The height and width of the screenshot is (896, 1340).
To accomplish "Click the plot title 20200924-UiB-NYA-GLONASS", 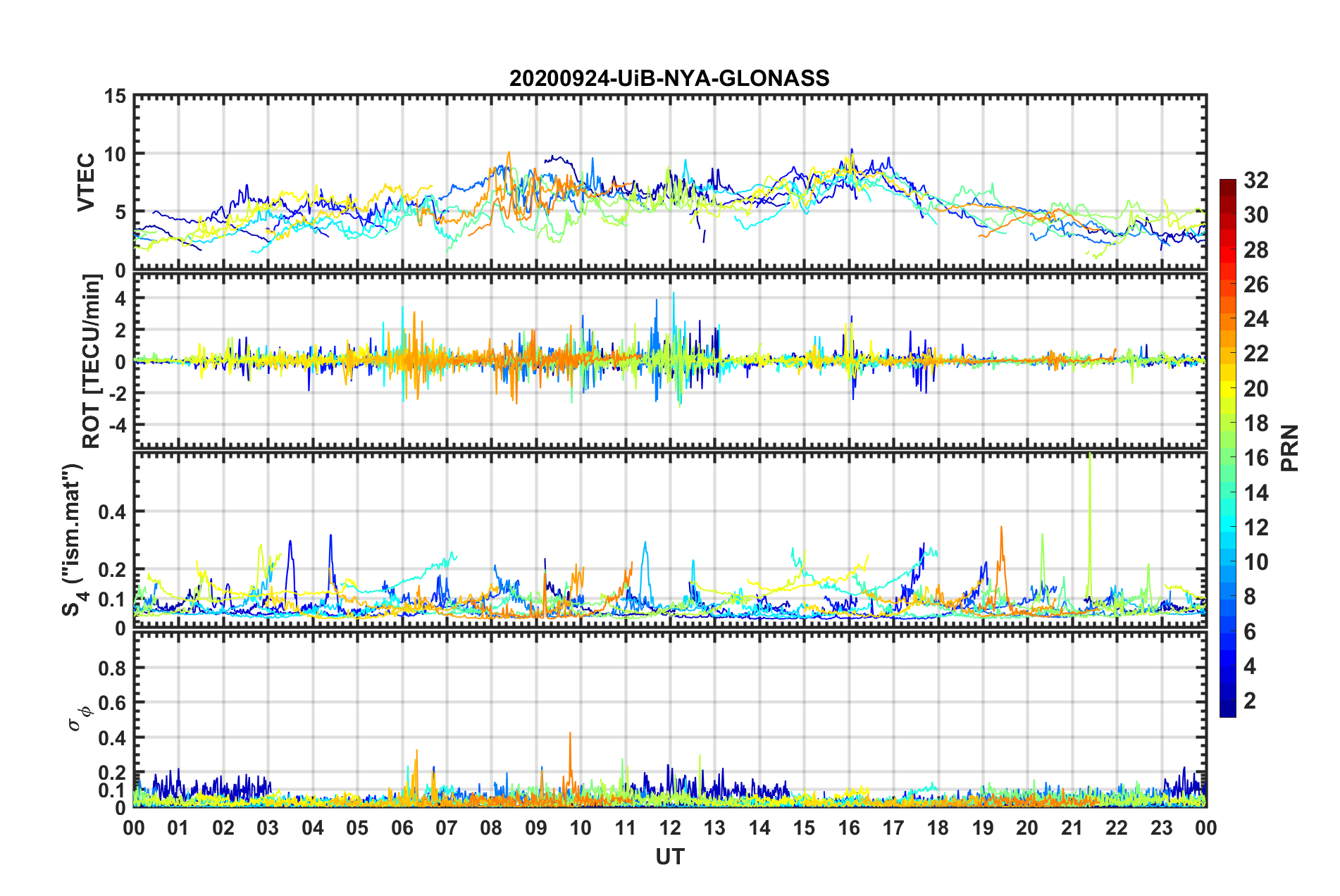I will pos(669,78).
